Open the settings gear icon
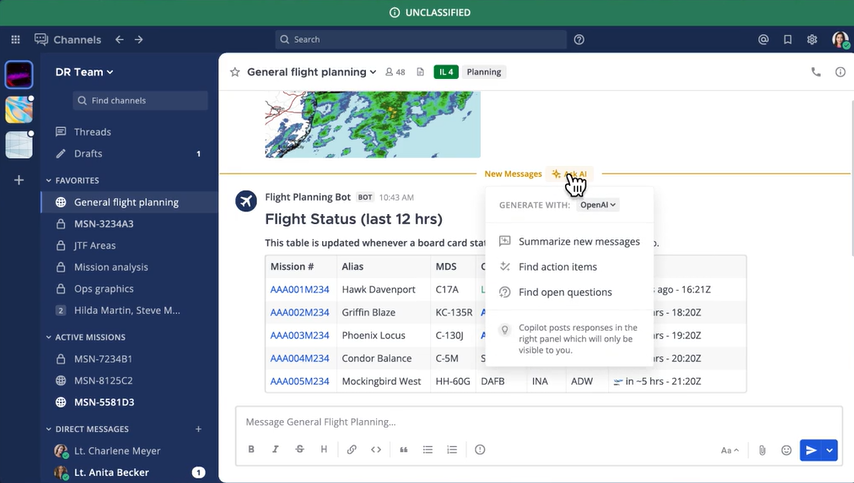 [812, 40]
